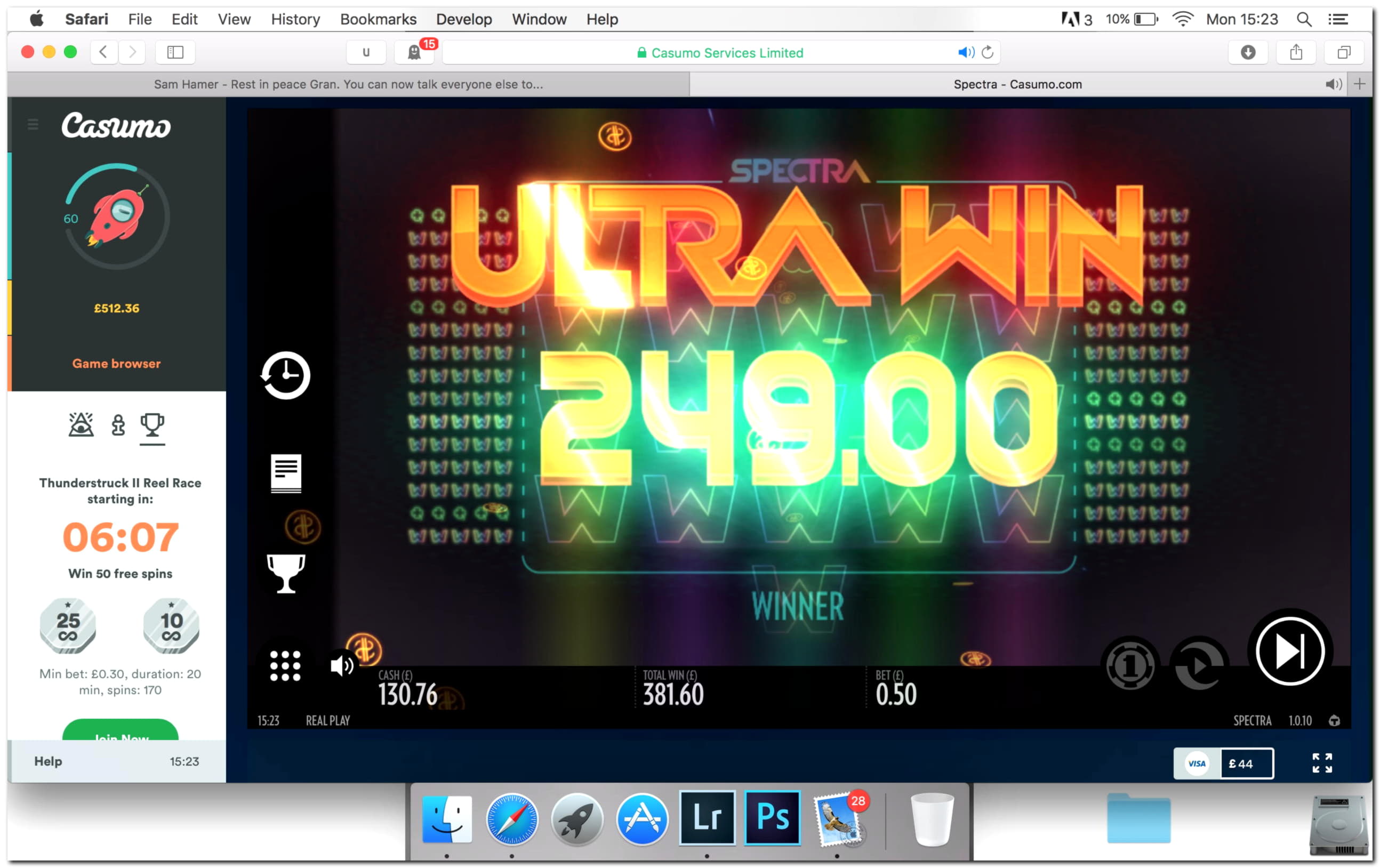Click the 10 free spins badge

click(171, 625)
